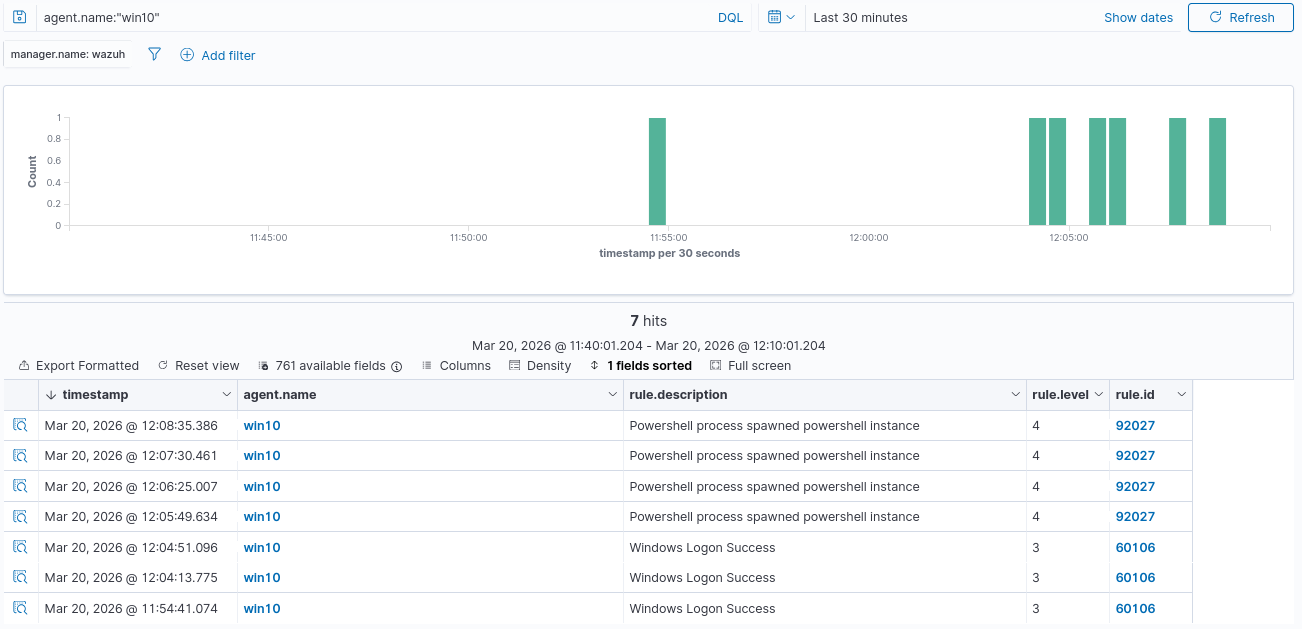Open the rule.description column header menu
1302x629 pixels.
coord(1015,395)
